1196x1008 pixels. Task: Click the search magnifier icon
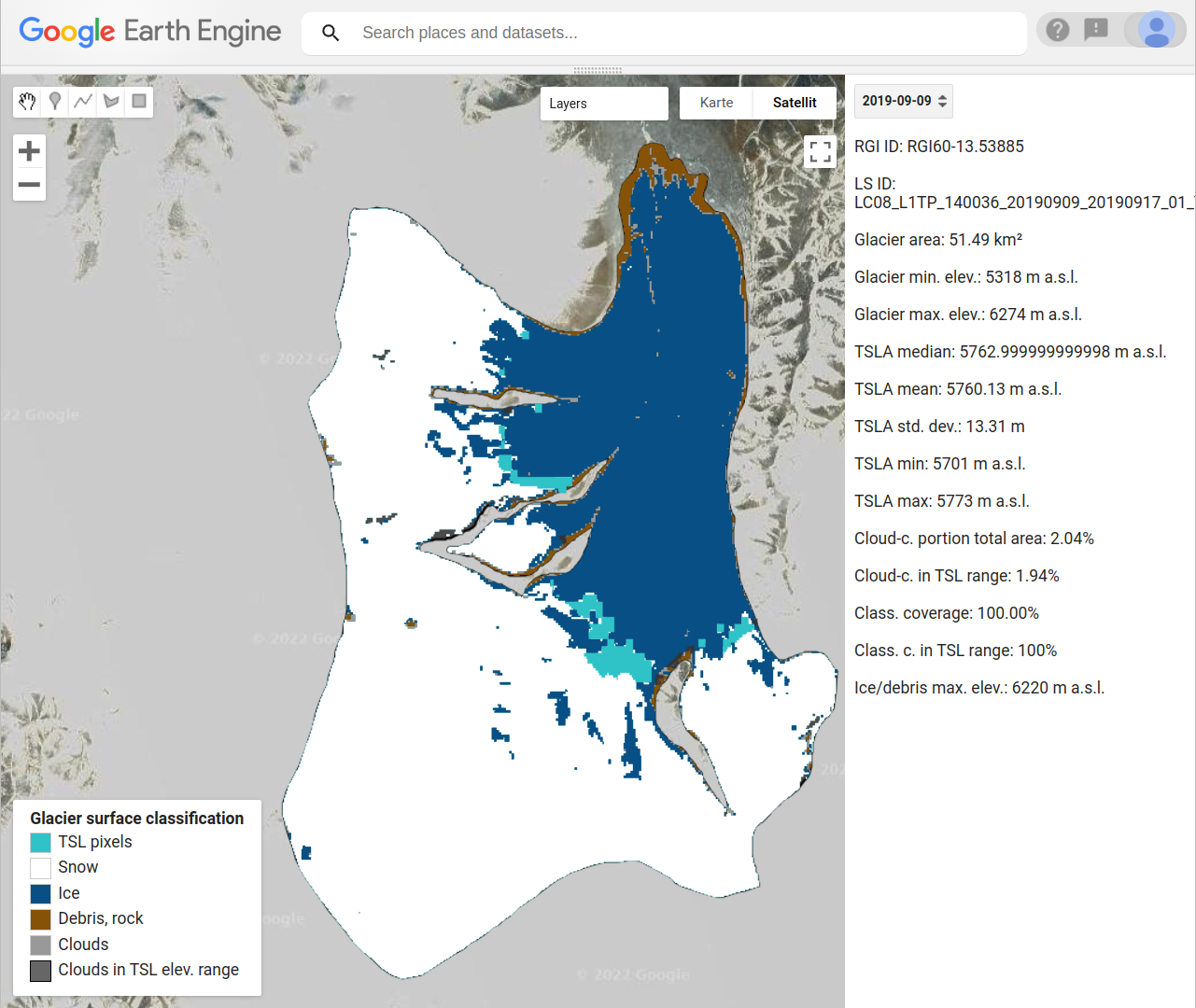331,33
